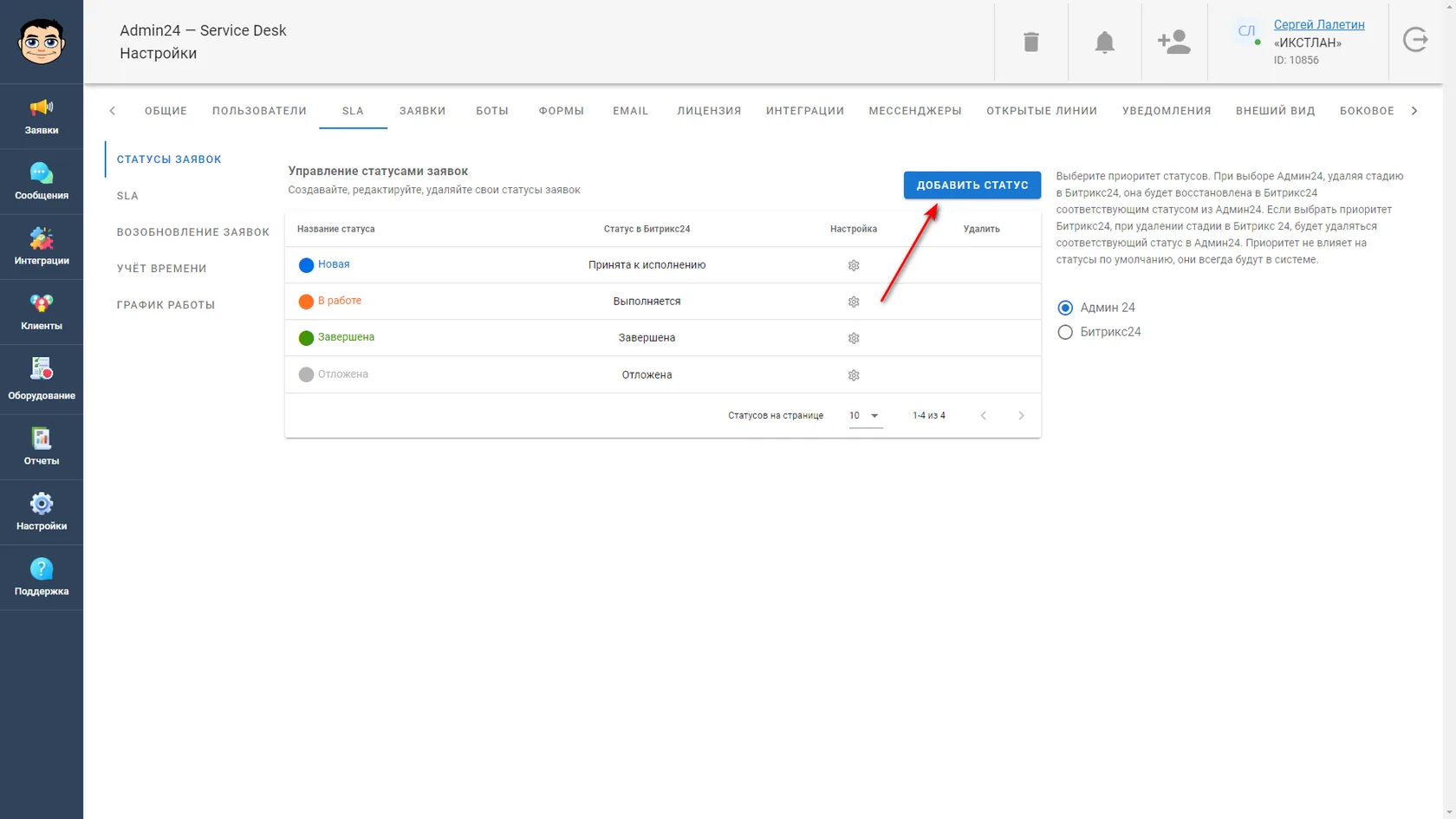Click the logout icon

(x=1415, y=40)
